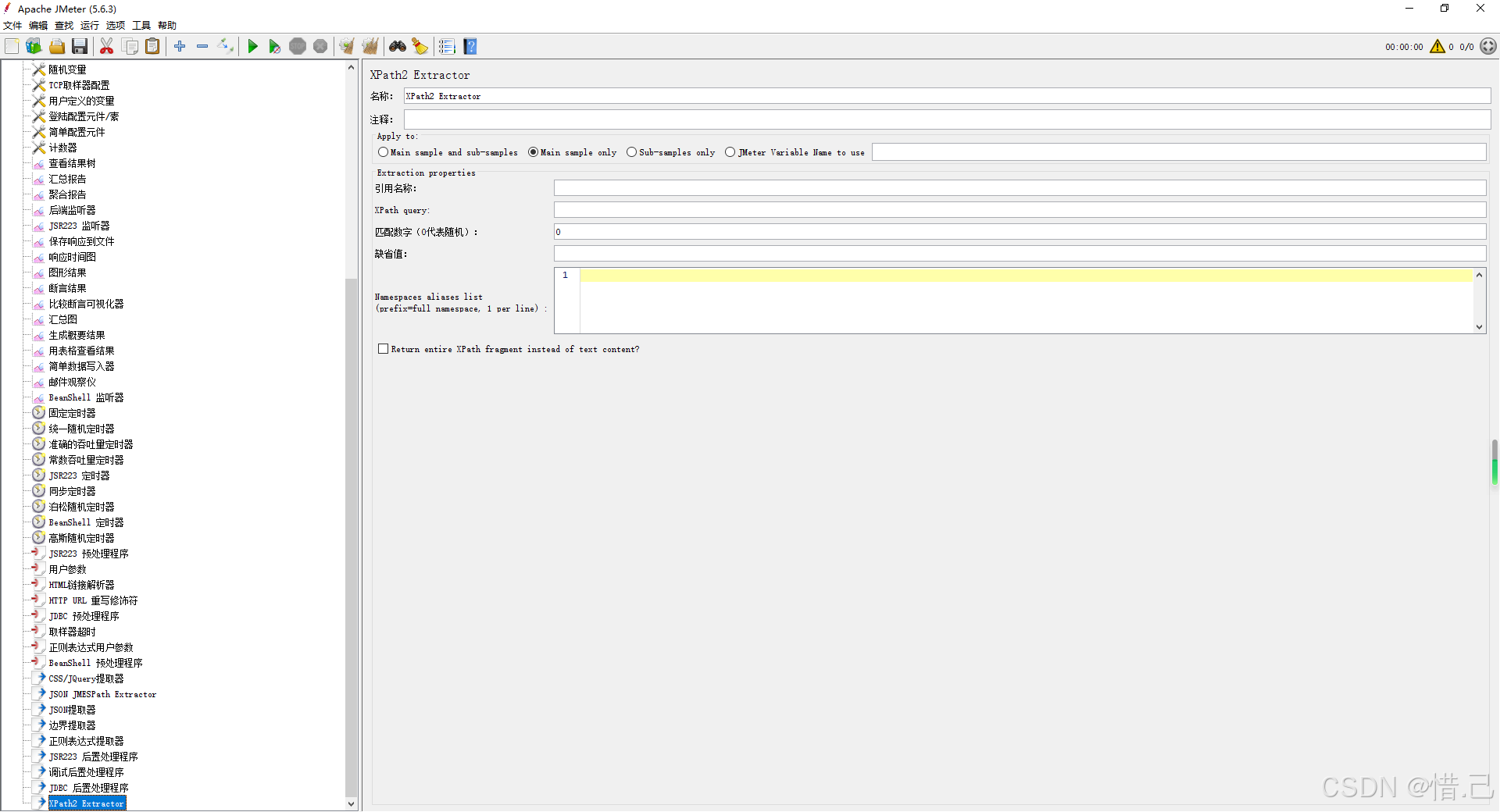Click the blue plus Expand All icon
The width and height of the screenshot is (1500, 812).
180,47
